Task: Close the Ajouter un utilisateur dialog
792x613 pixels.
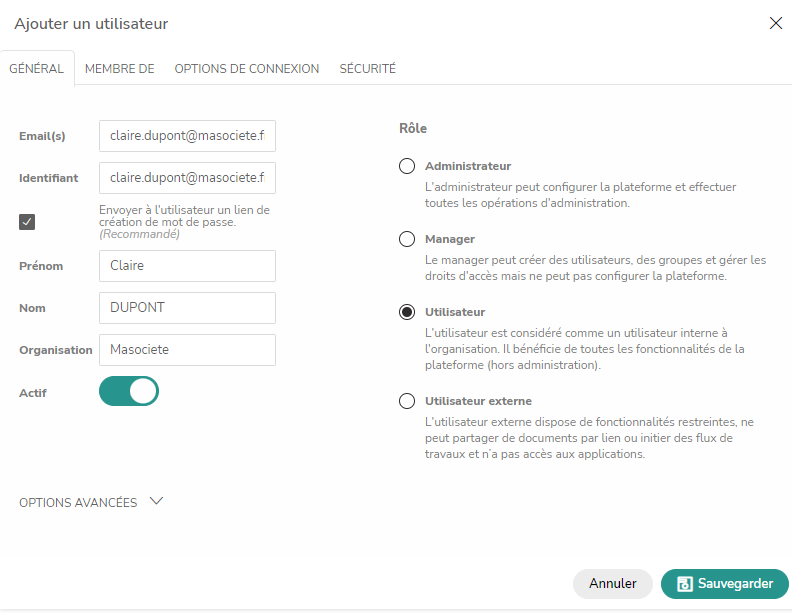Action: 775,23
